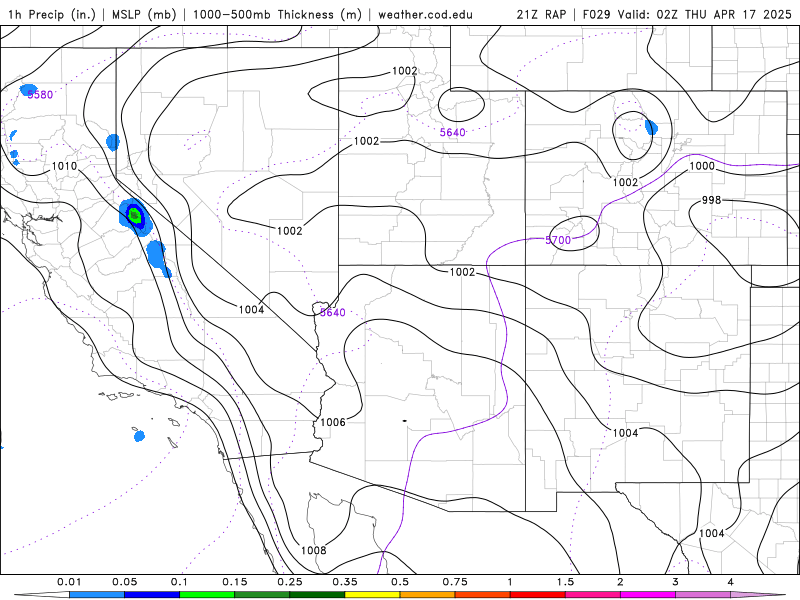Select the 1000 isobar label

702,166
